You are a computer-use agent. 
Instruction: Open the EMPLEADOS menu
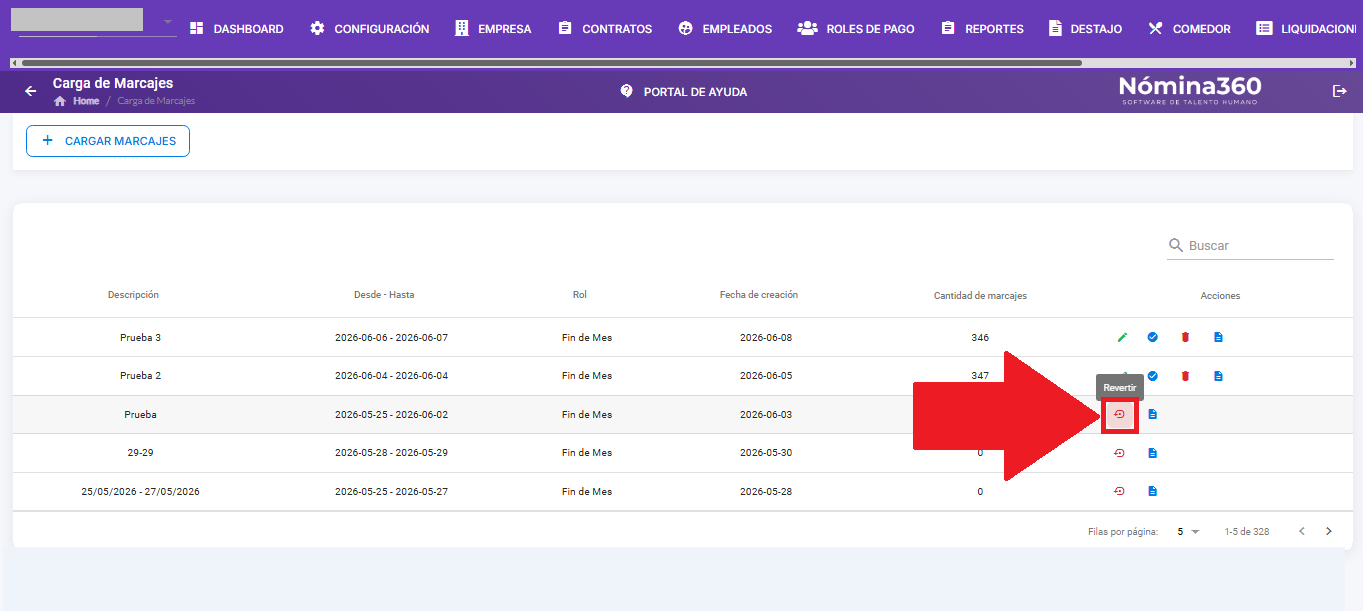(x=725, y=29)
